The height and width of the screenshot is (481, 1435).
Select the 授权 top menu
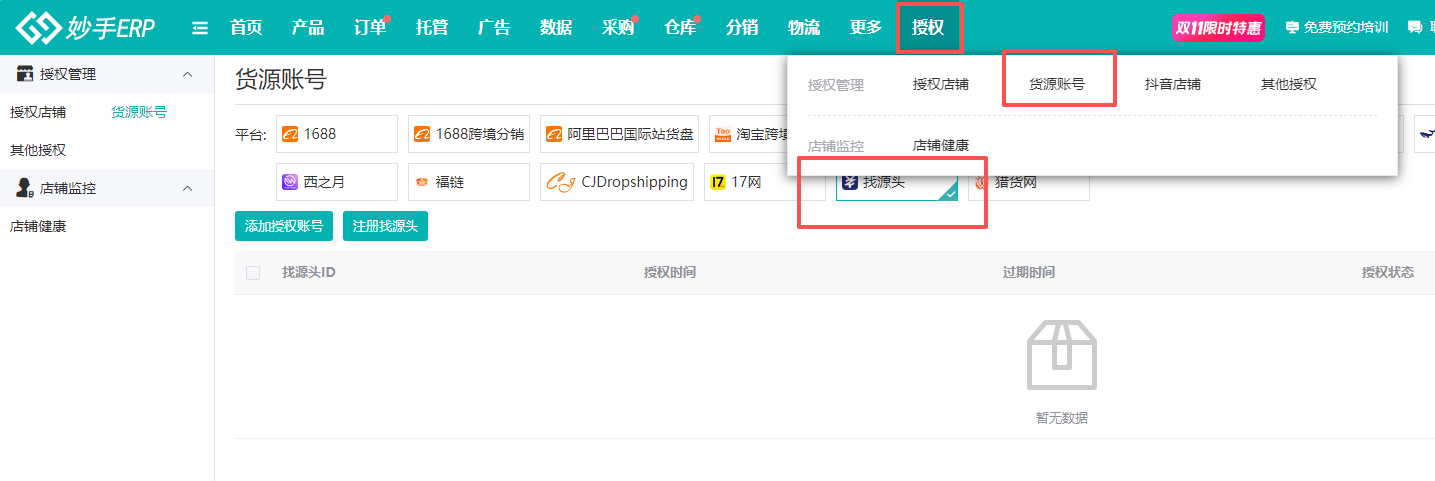click(x=928, y=28)
